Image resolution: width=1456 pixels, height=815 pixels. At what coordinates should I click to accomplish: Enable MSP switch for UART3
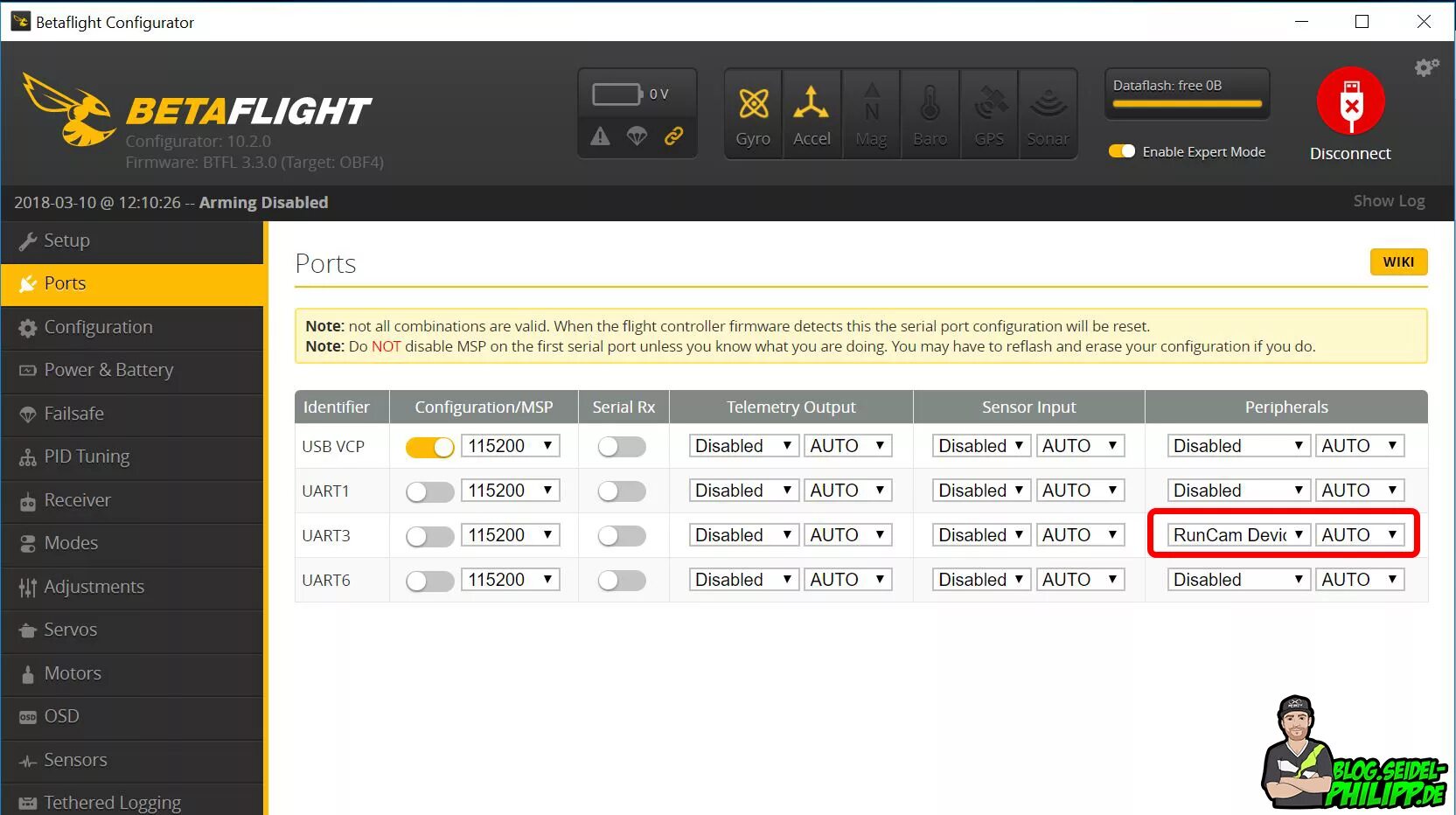(430, 536)
